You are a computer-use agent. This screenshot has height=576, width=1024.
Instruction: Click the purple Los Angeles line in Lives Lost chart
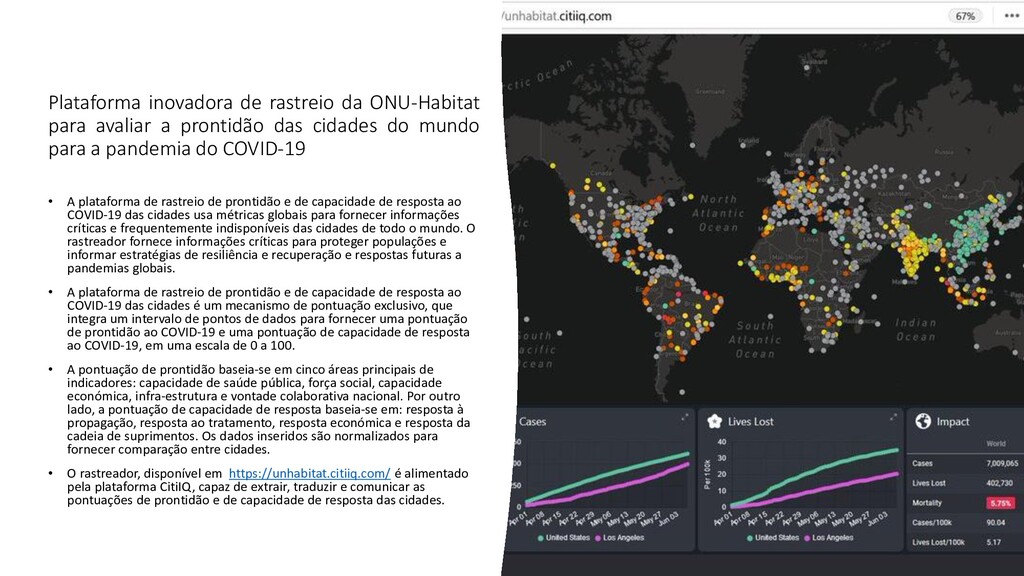tap(816, 491)
